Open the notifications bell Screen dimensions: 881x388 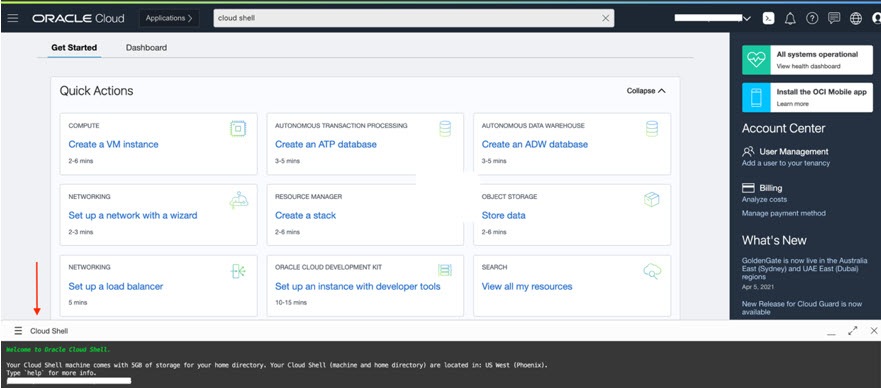790,18
